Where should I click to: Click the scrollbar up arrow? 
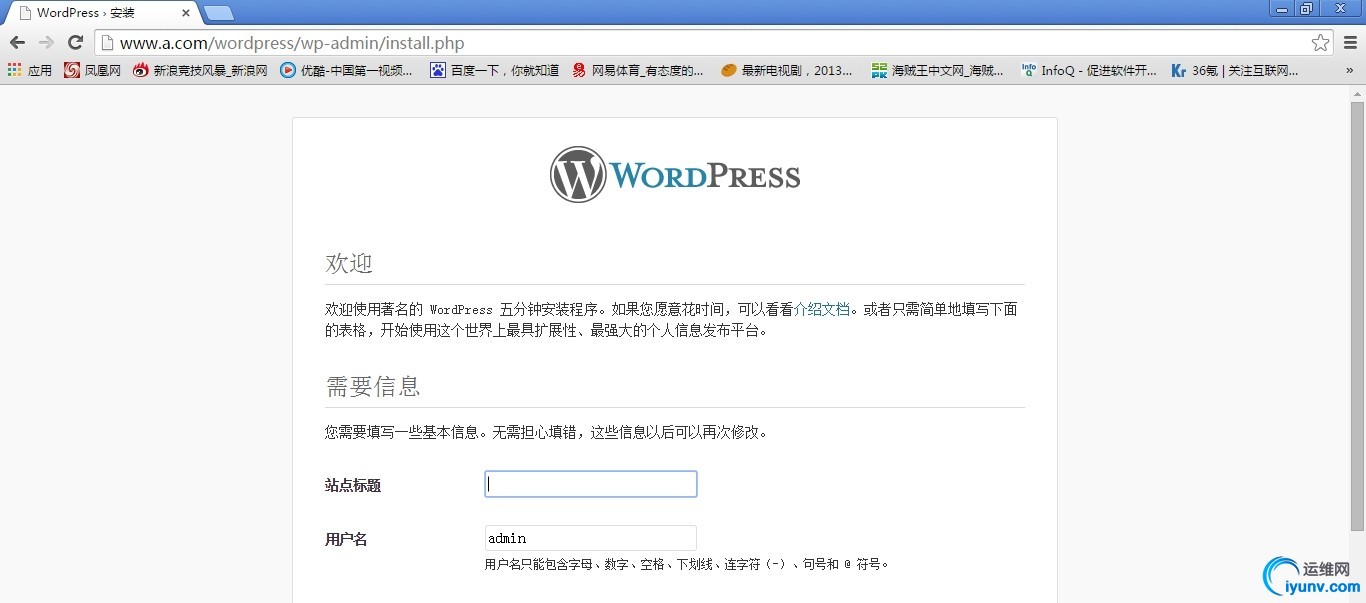(x=1357, y=92)
